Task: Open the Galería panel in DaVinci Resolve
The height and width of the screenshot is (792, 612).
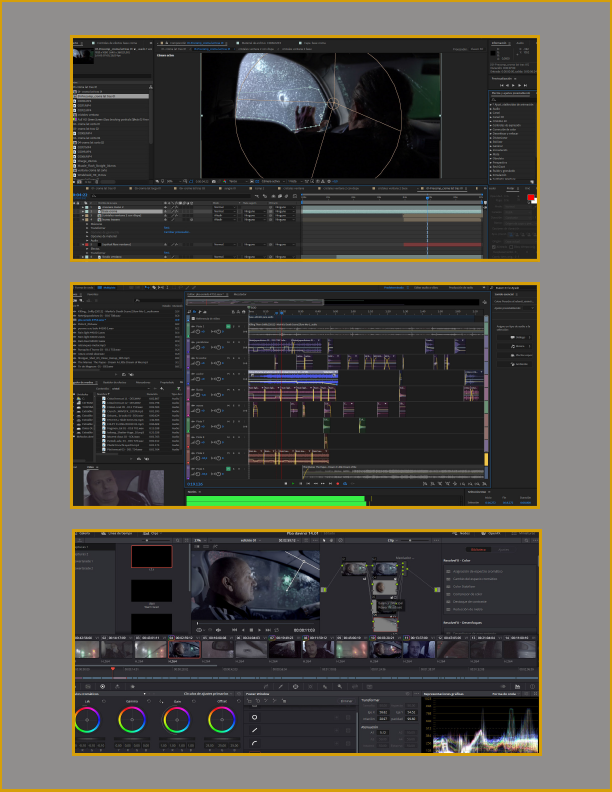Action: pos(84,533)
